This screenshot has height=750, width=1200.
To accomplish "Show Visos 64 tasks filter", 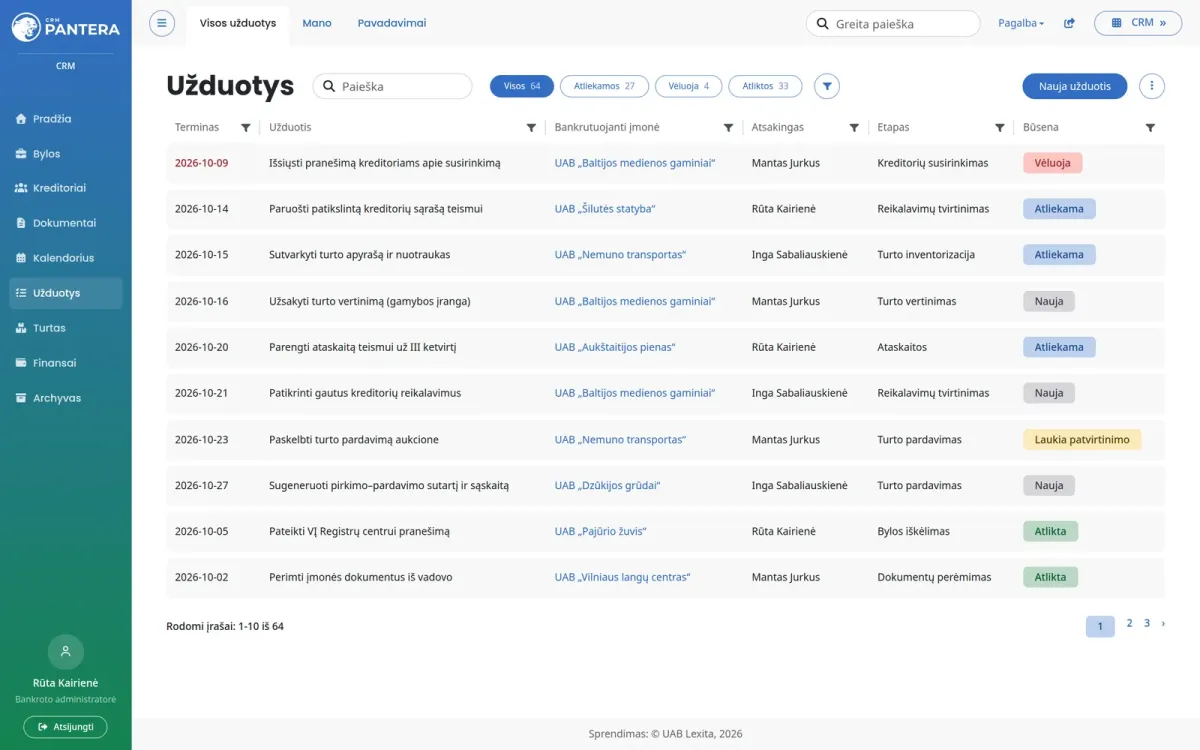I will [x=522, y=86].
